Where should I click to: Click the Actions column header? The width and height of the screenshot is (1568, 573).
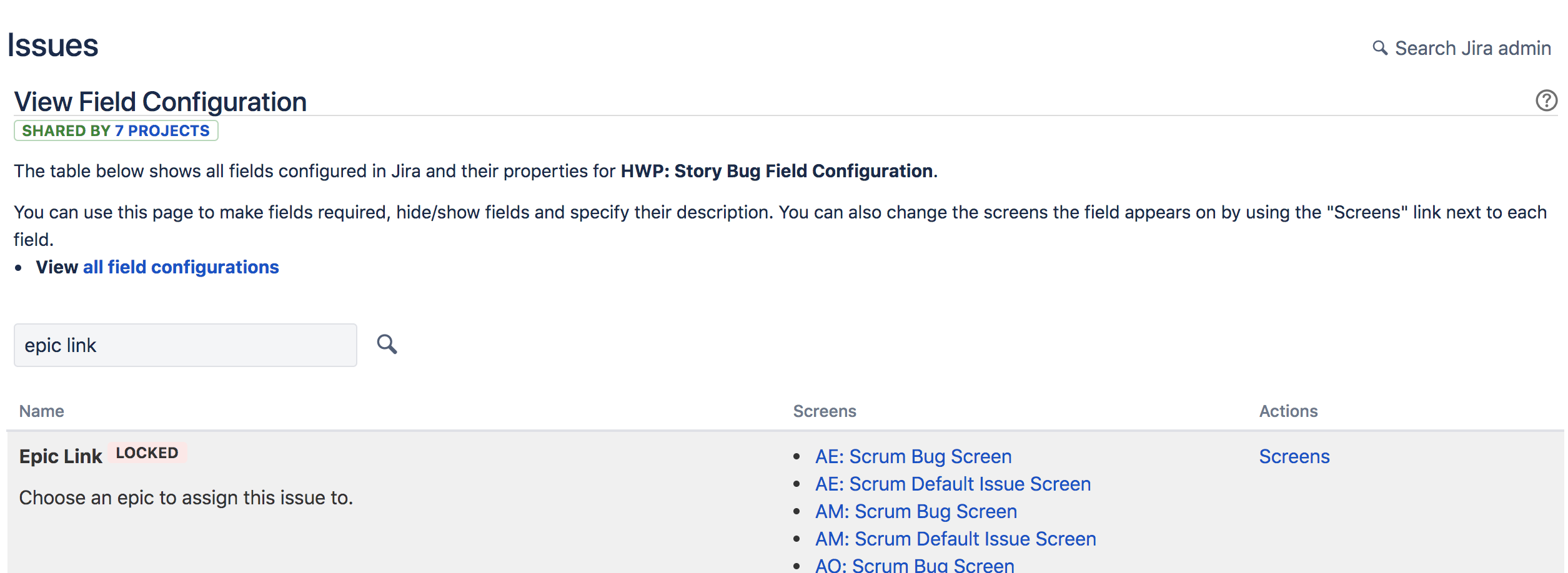coord(1288,411)
